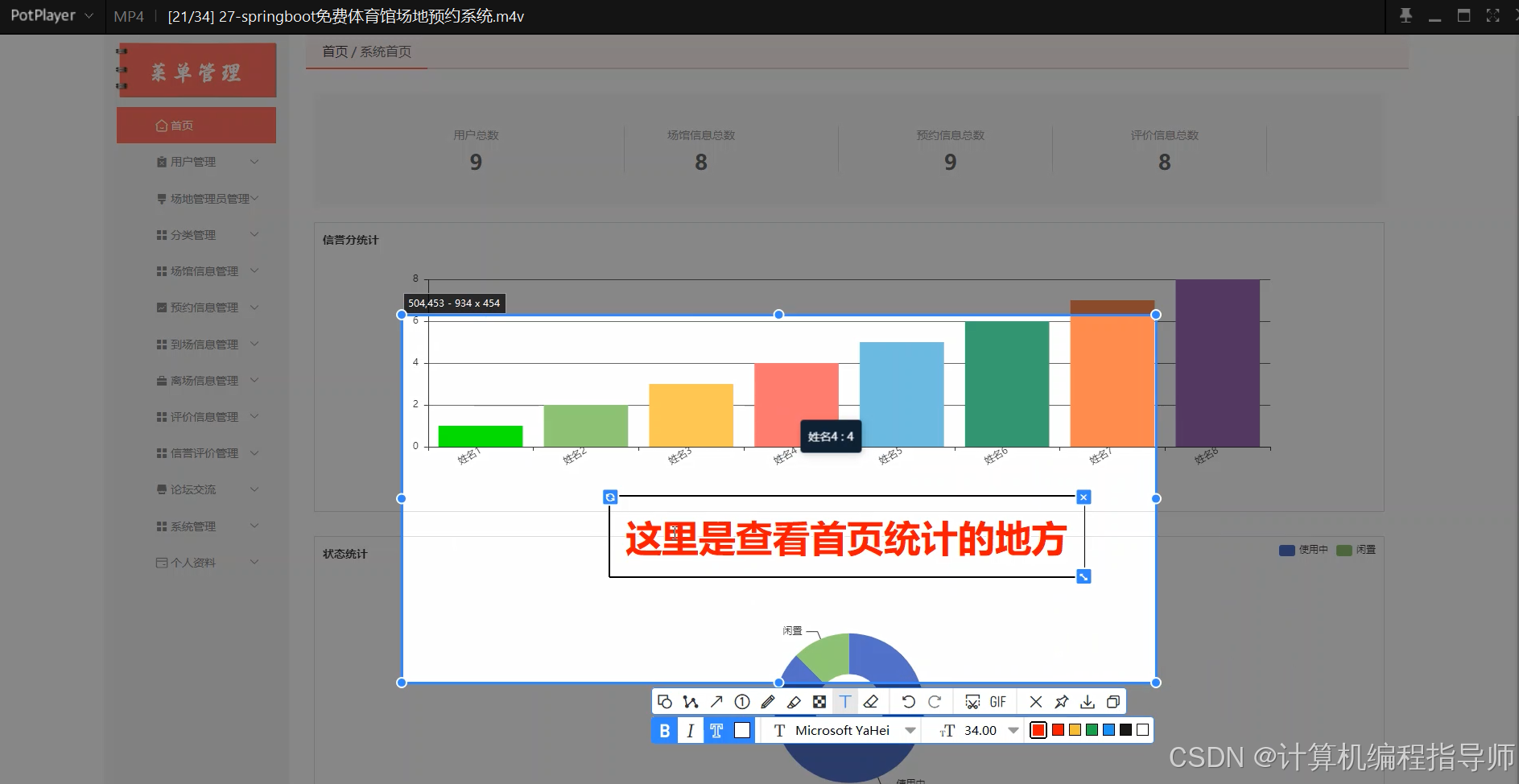Expand 用户管理 with its chevron
The width and height of the screenshot is (1519, 784).
click(x=254, y=162)
